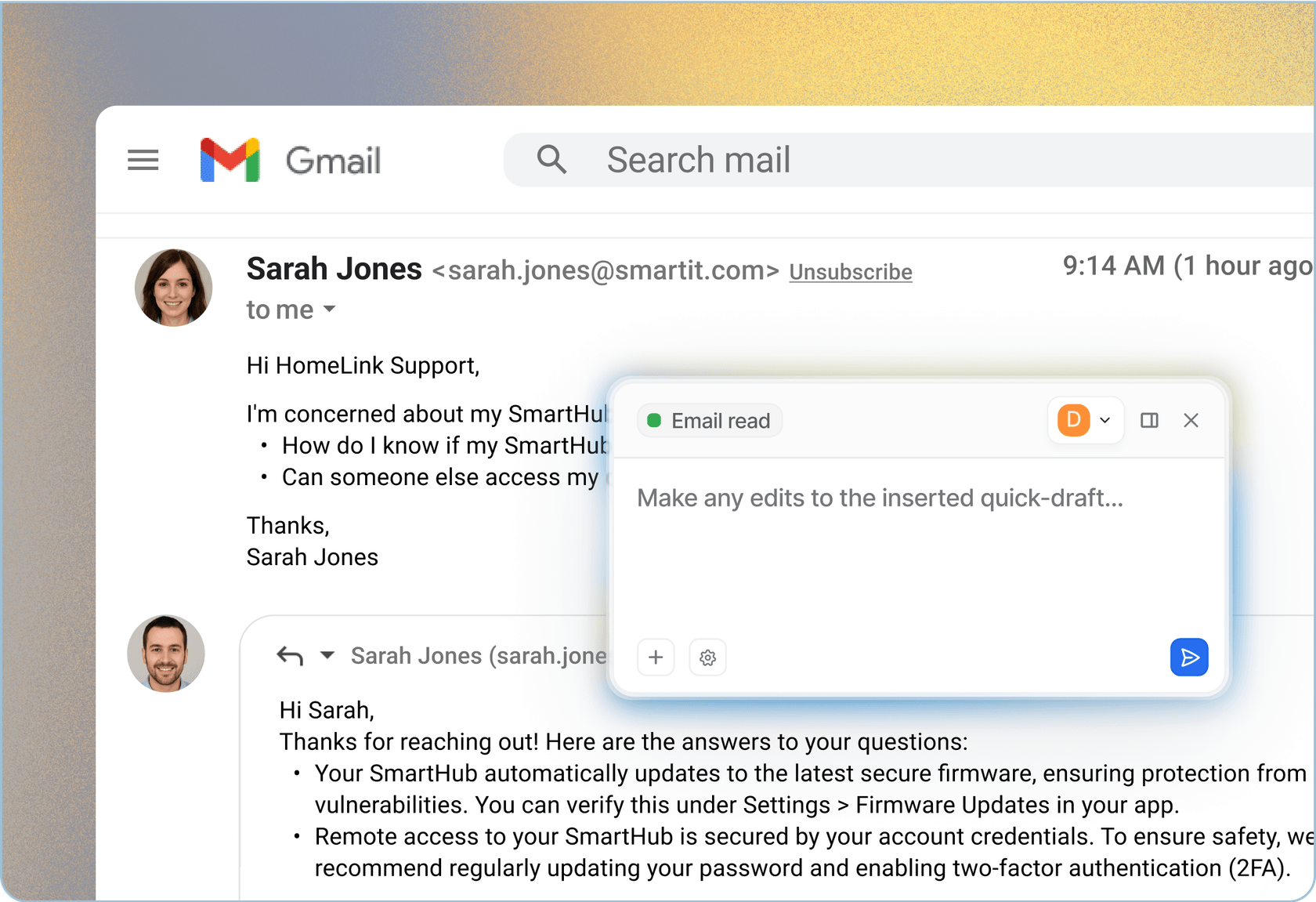This screenshot has width=1316, height=902.
Task: Expand the reply type dropdown caret
Action: coord(327,655)
